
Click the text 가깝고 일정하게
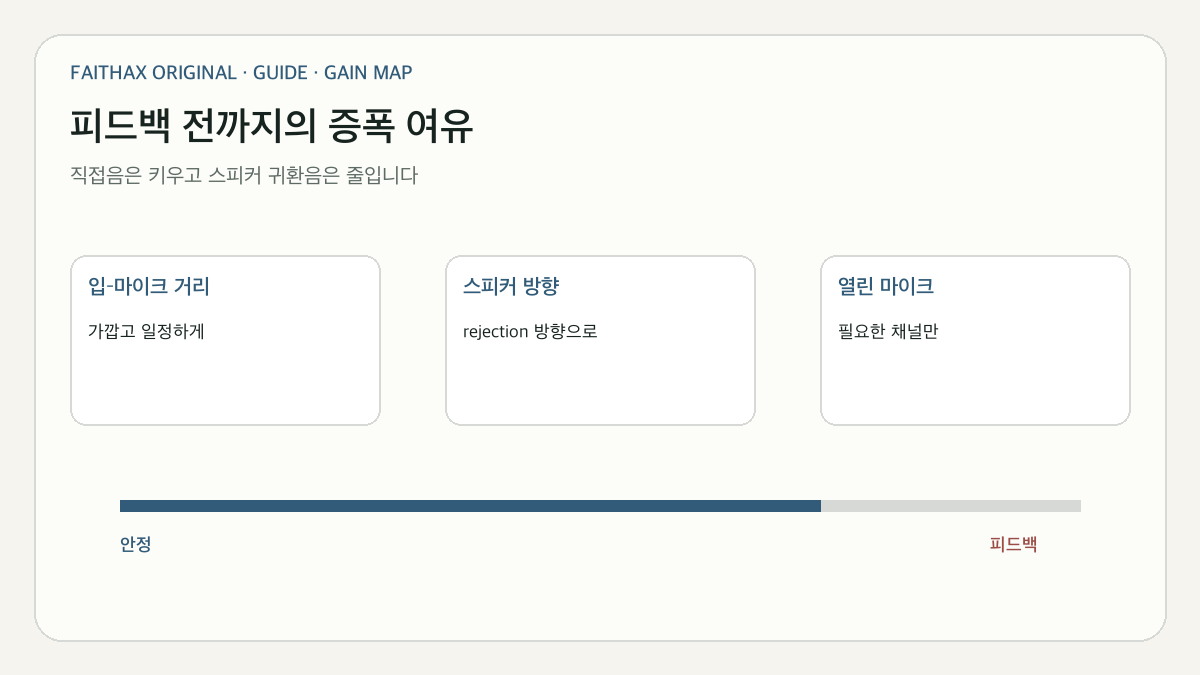(146, 331)
